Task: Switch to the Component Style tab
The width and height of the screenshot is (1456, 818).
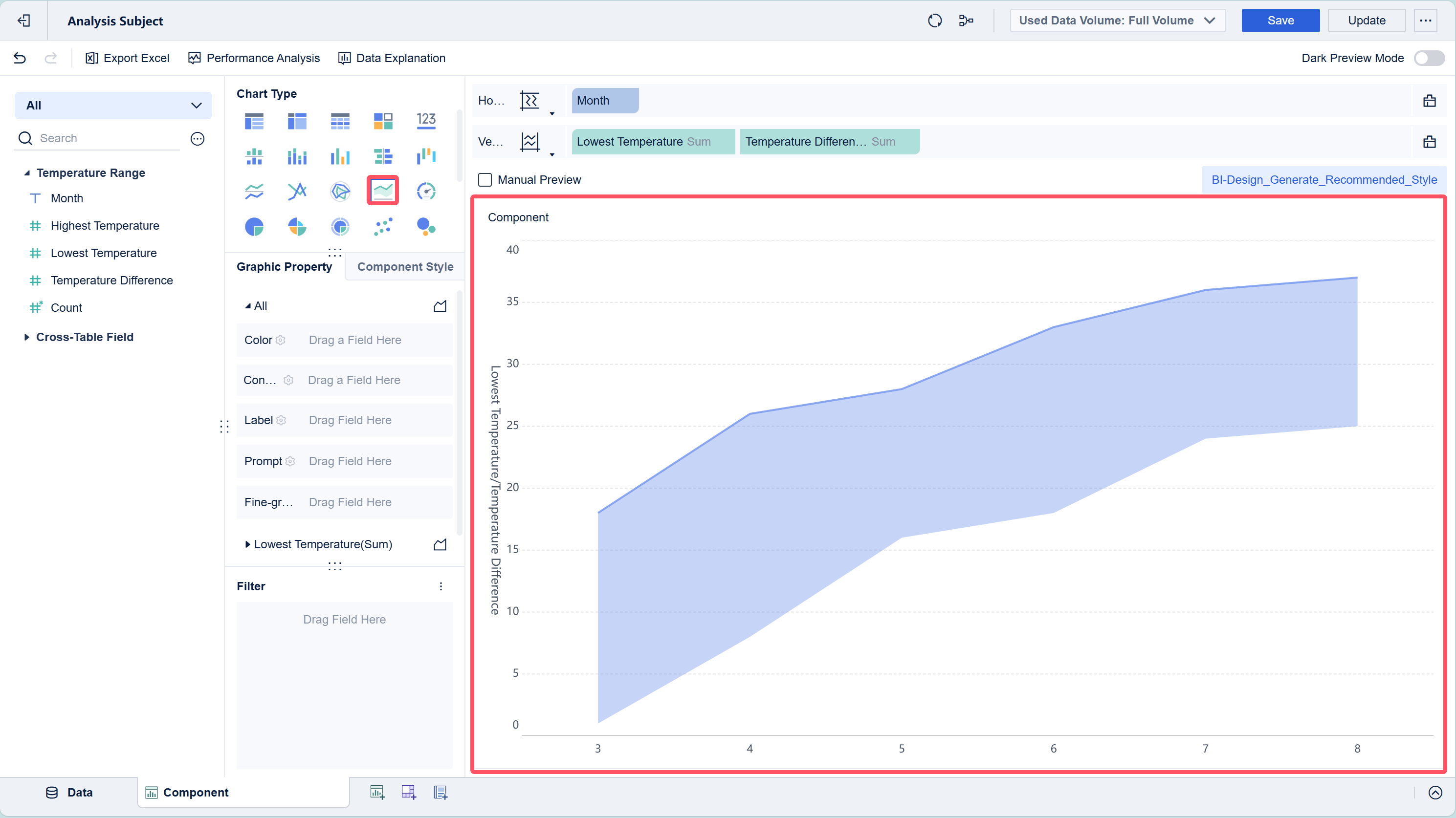Action: click(x=405, y=267)
